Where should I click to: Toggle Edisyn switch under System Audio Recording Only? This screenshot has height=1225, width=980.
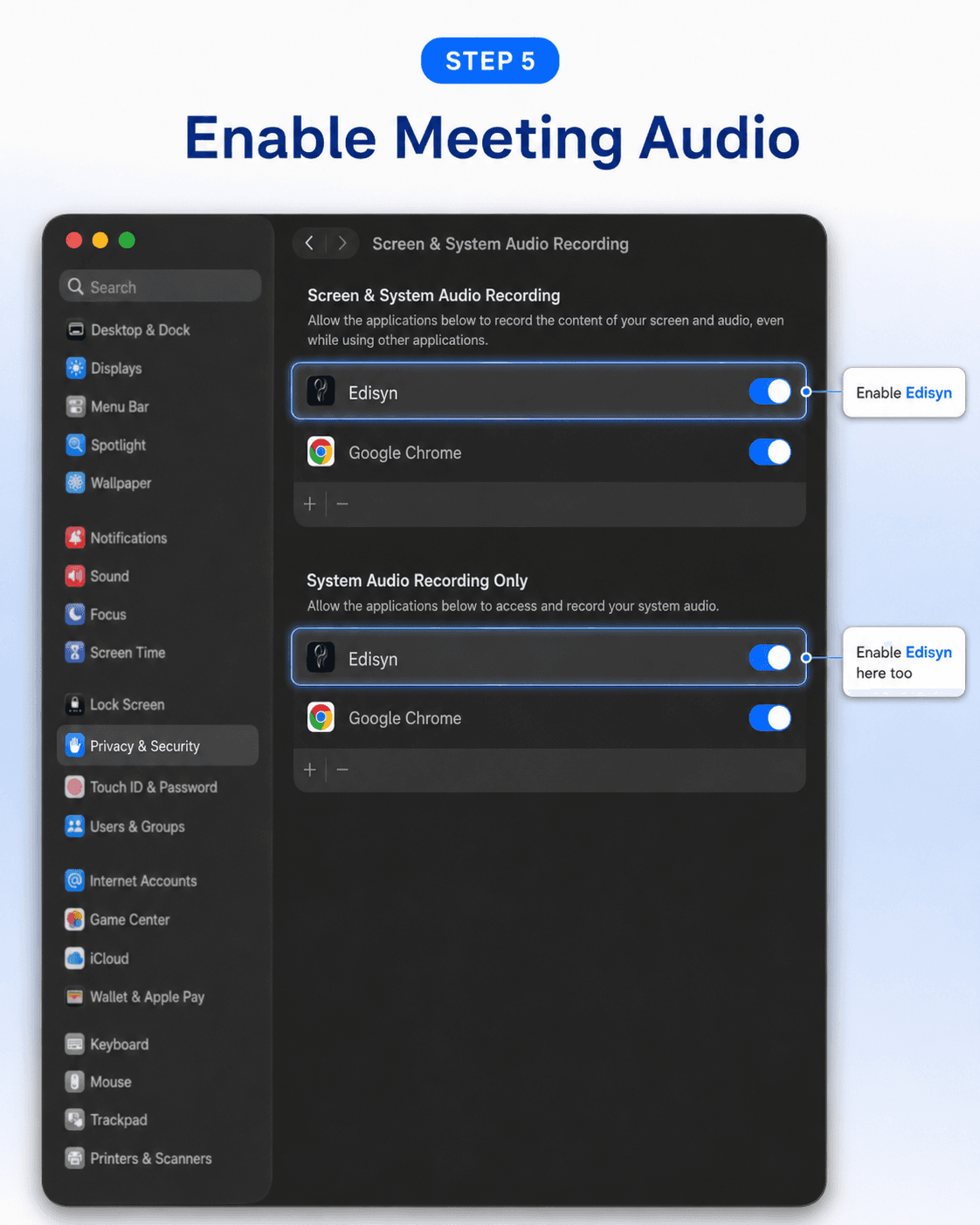(x=770, y=657)
